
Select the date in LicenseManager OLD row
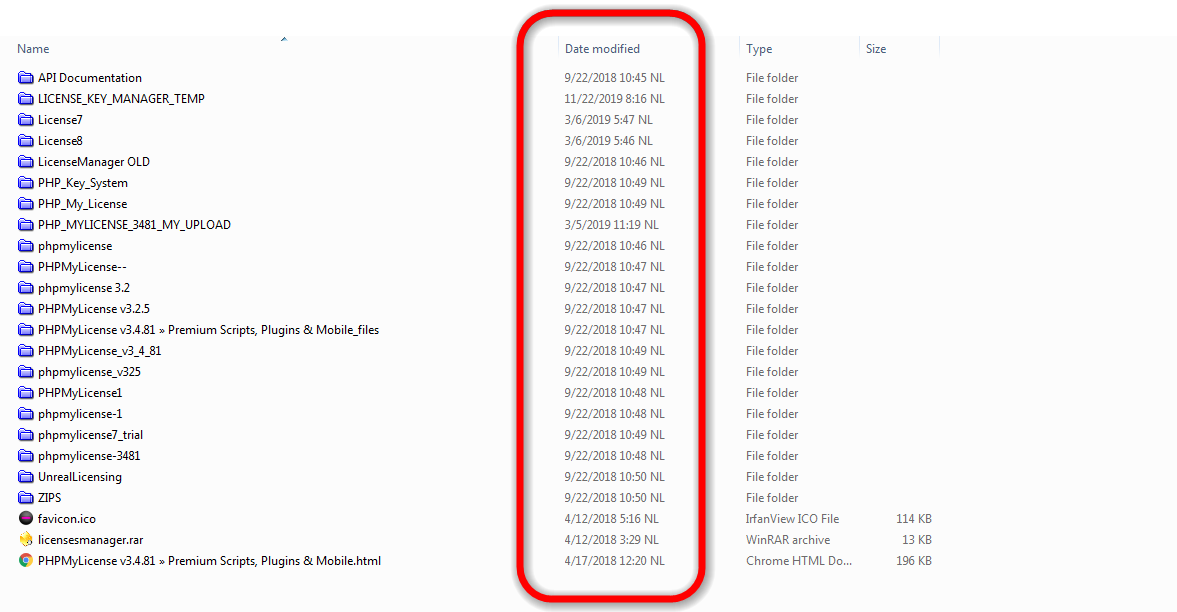click(614, 161)
